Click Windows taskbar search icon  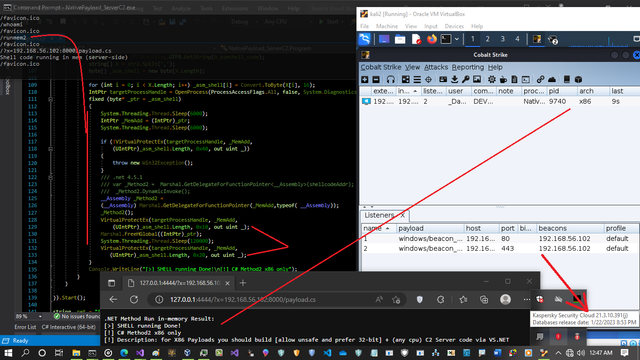pyautogui.click(x=25, y=353)
